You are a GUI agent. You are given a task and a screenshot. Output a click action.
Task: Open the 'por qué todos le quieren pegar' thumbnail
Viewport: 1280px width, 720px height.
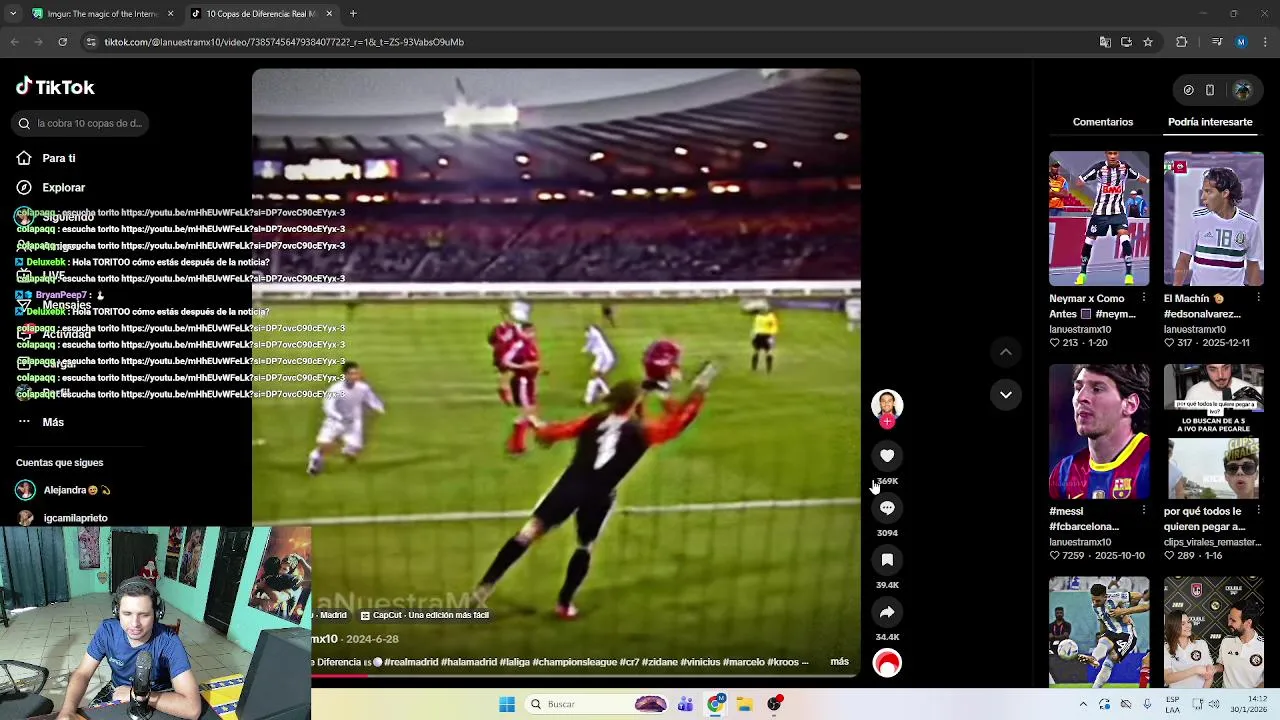pyautogui.click(x=1214, y=431)
